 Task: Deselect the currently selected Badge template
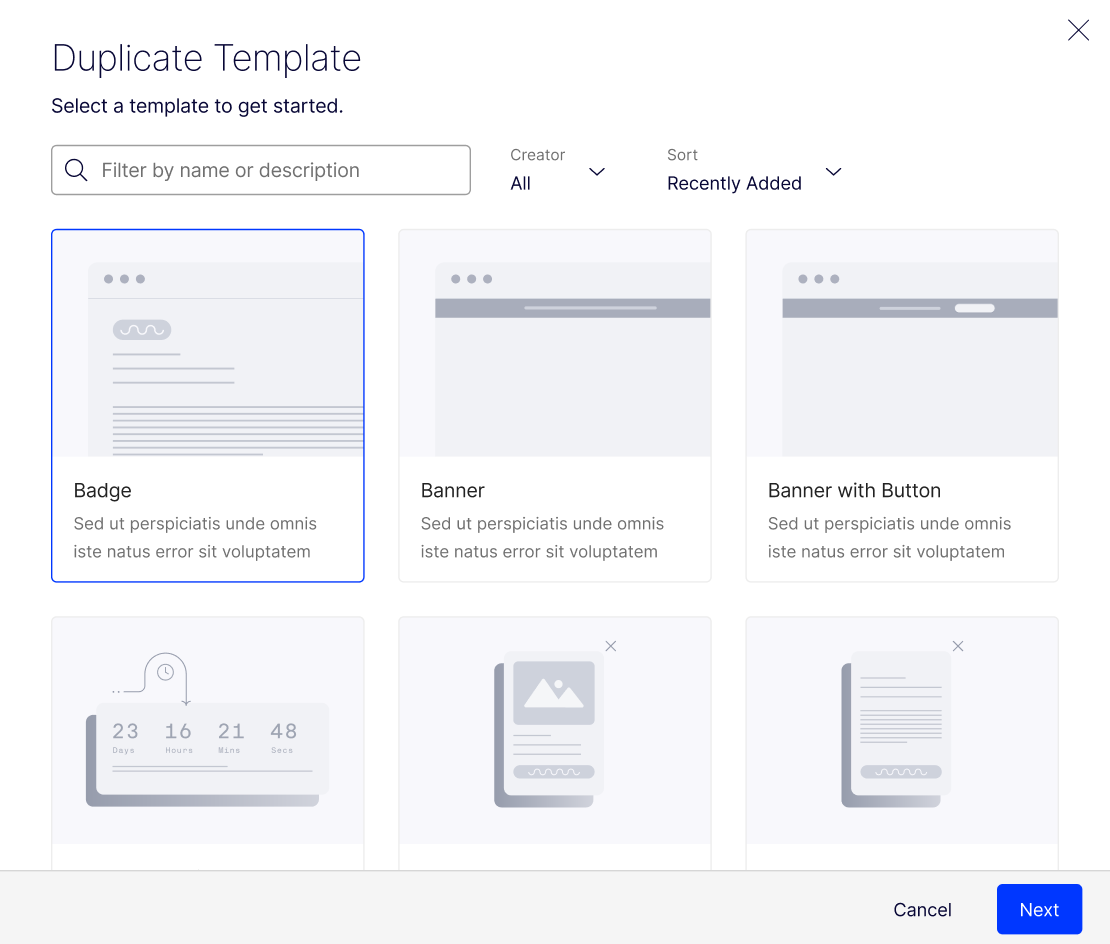point(207,405)
